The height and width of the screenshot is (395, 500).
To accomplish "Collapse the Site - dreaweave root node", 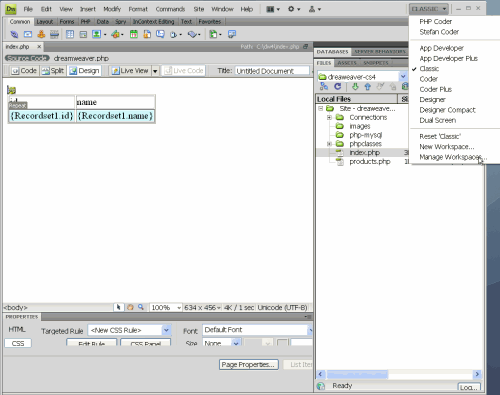I will point(320,108).
